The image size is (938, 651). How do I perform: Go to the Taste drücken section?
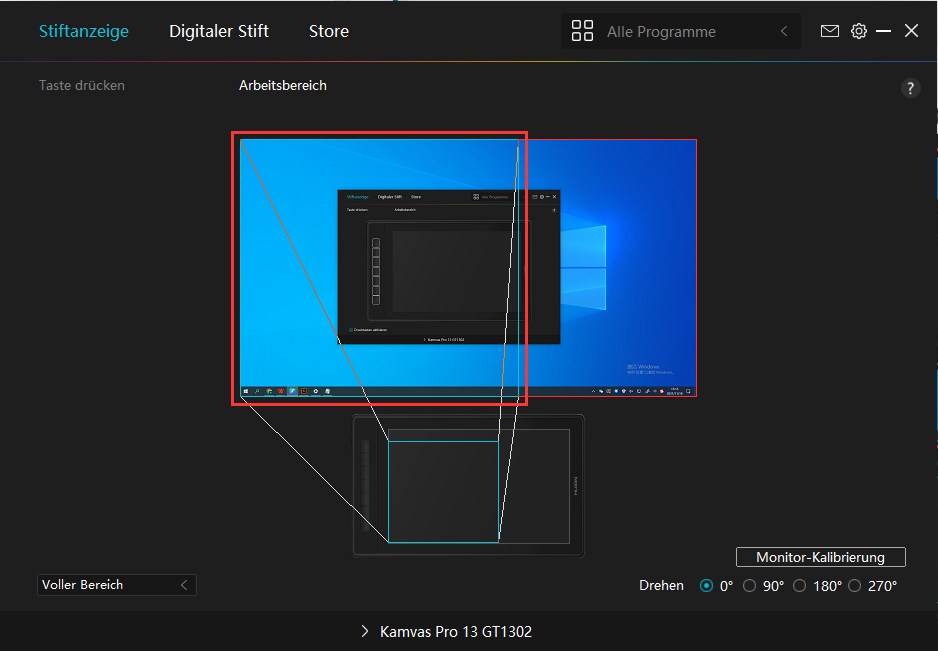tap(82, 85)
